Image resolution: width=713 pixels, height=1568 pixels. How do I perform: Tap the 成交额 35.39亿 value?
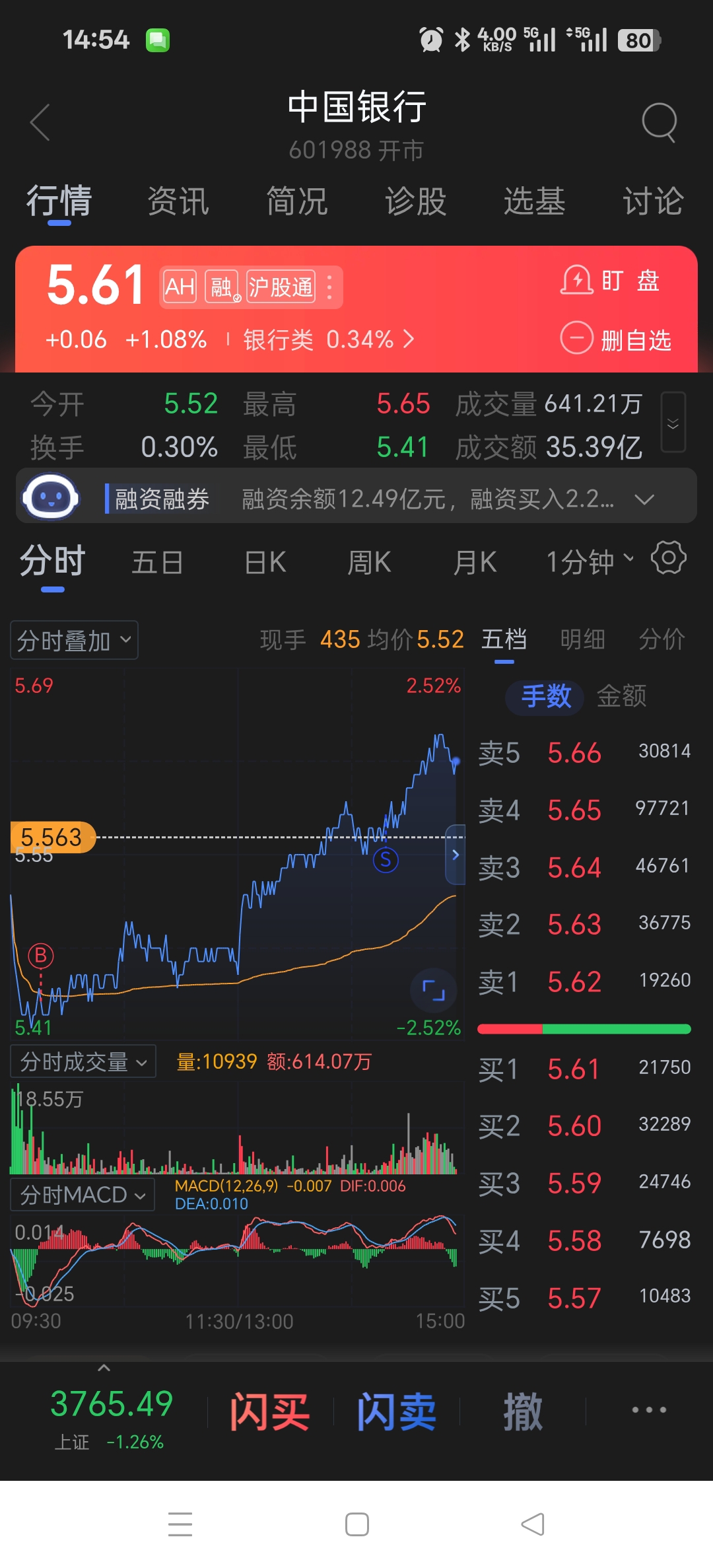[594, 447]
